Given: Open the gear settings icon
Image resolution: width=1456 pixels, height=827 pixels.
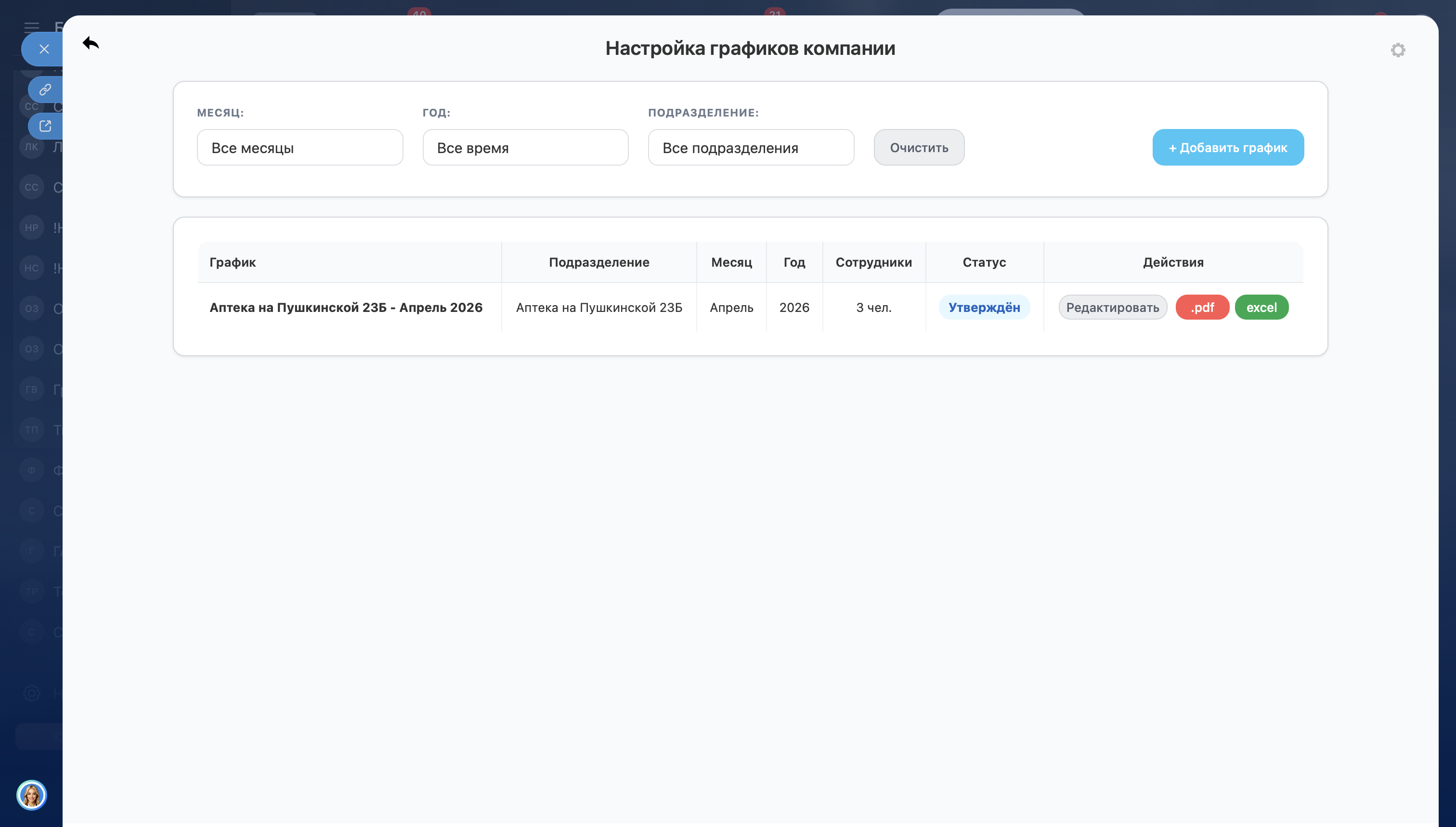Looking at the screenshot, I should pos(1397,50).
